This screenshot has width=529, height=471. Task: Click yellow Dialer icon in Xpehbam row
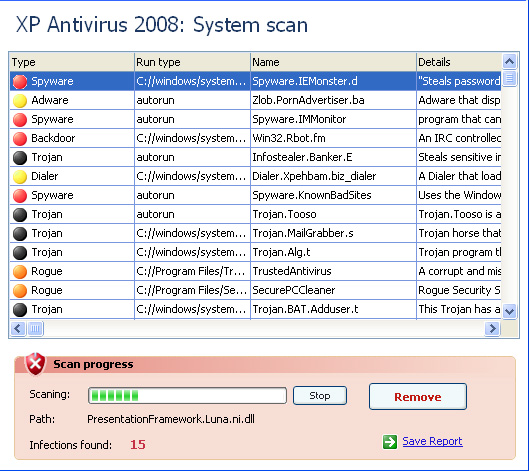20,177
